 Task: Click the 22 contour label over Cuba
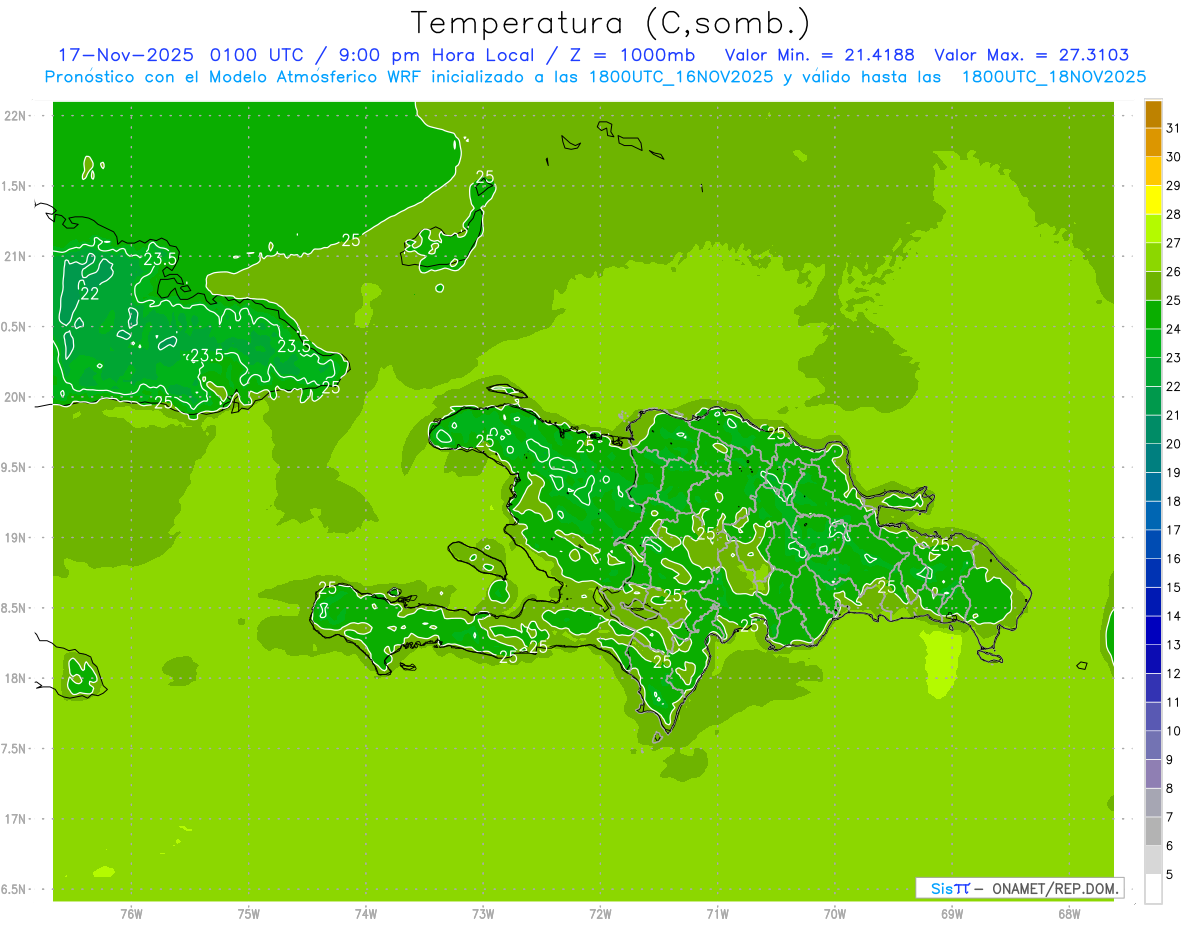[90, 294]
